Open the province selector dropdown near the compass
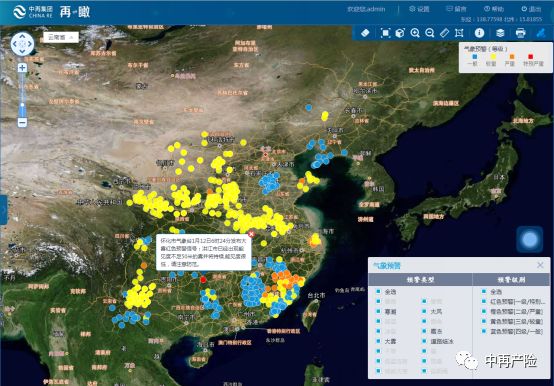The height and width of the screenshot is (386, 554). [61, 37]
